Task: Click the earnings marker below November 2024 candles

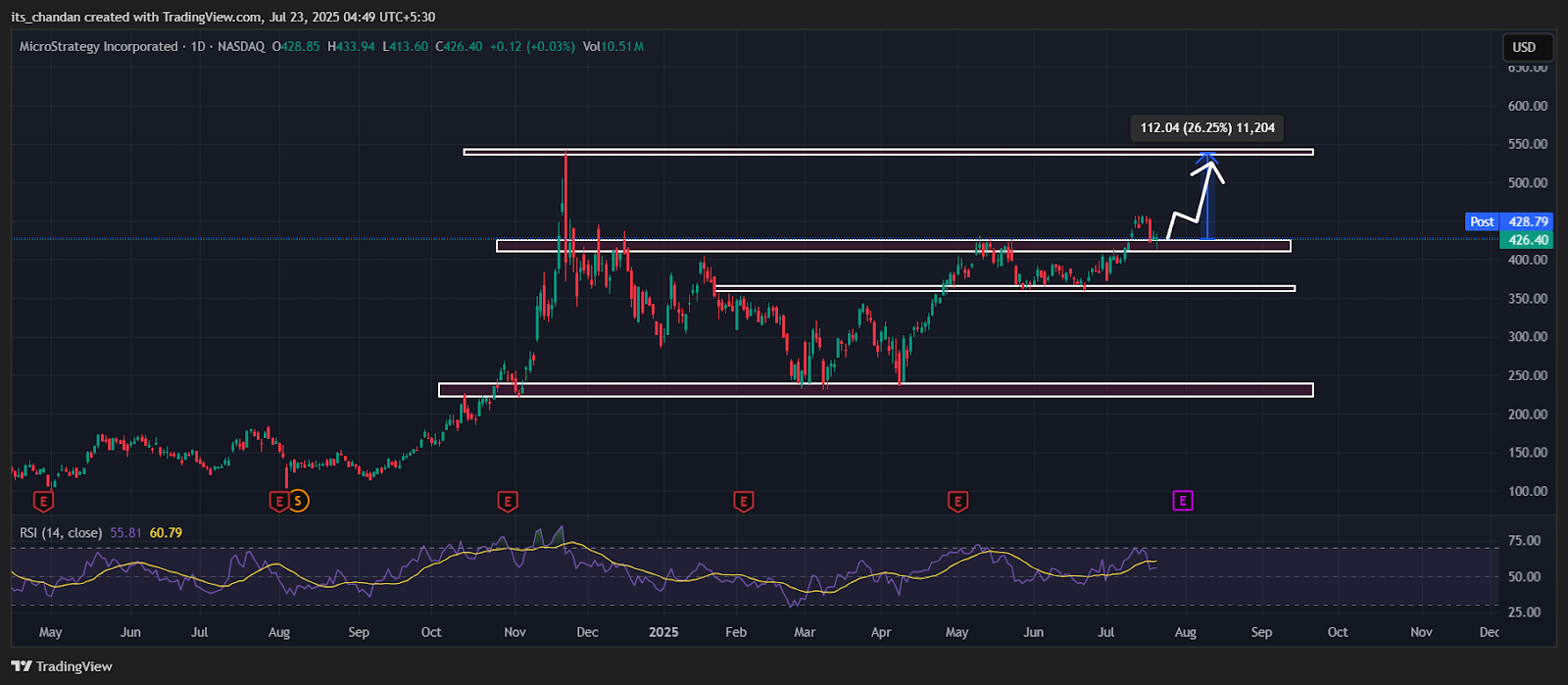Action: point(507,502)
